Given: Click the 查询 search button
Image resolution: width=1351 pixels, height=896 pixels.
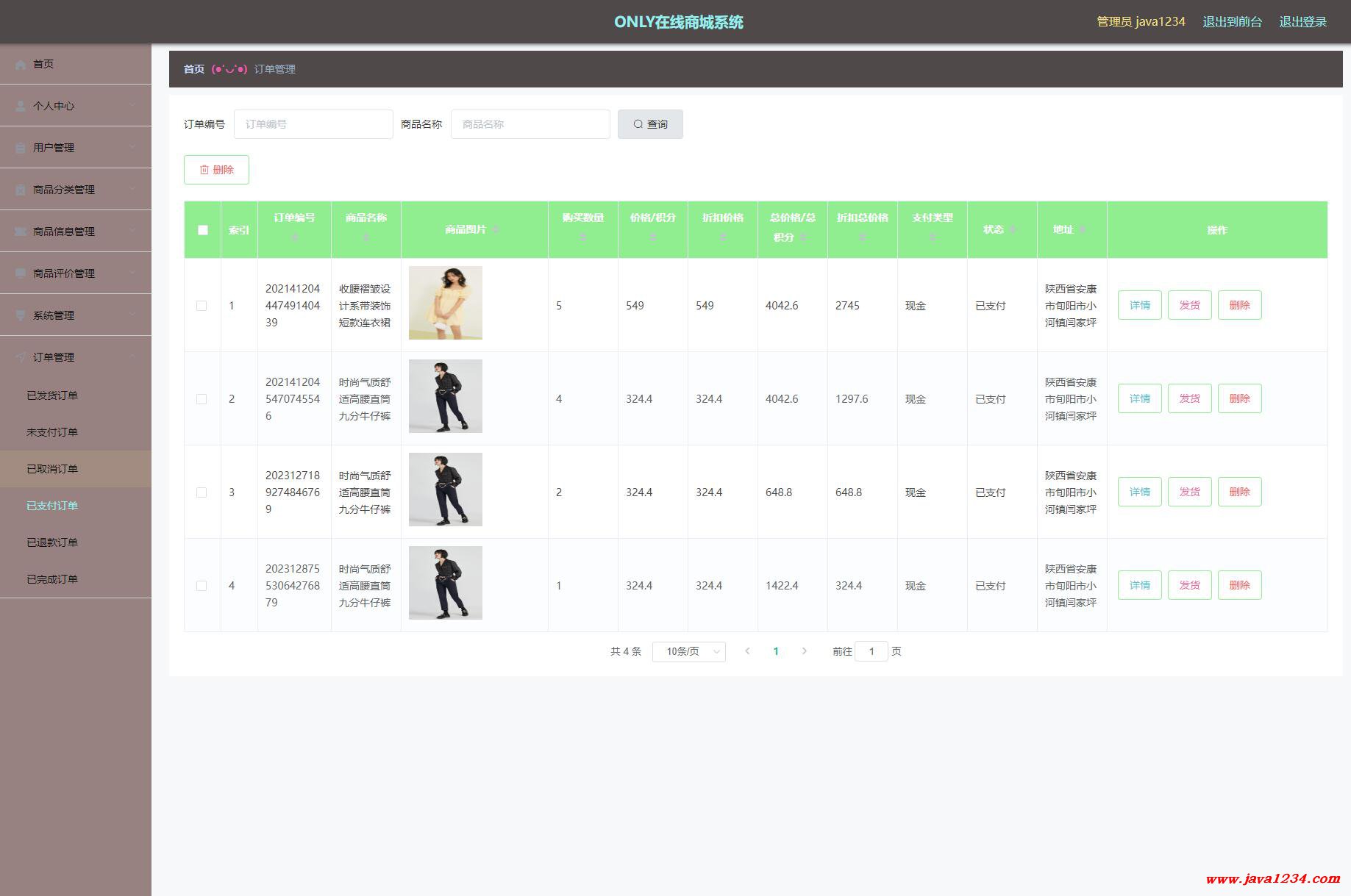Looking at the screenshot, I should (650, 124).
